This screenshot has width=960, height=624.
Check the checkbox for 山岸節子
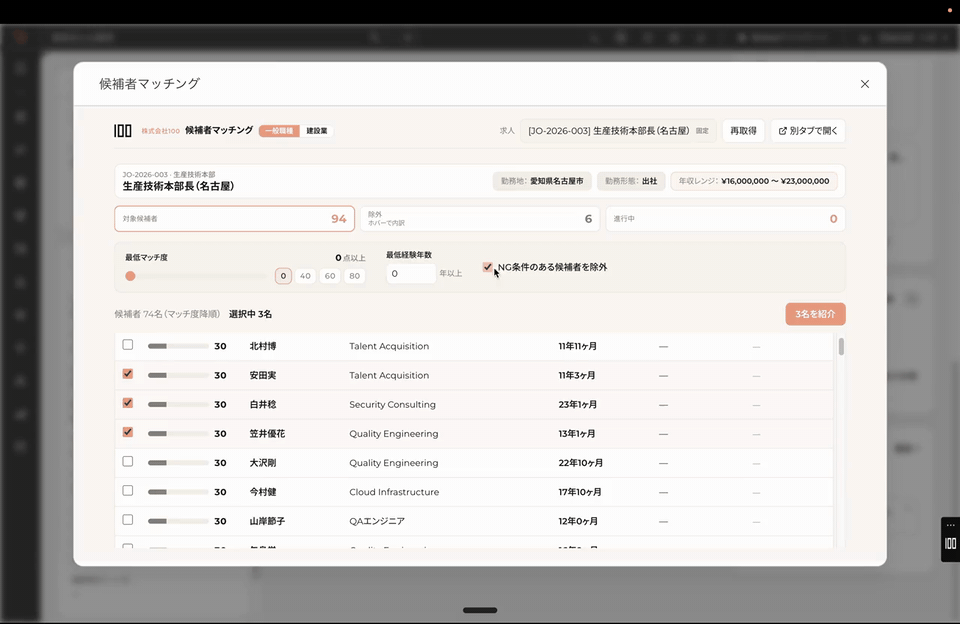tap(127, 520)
